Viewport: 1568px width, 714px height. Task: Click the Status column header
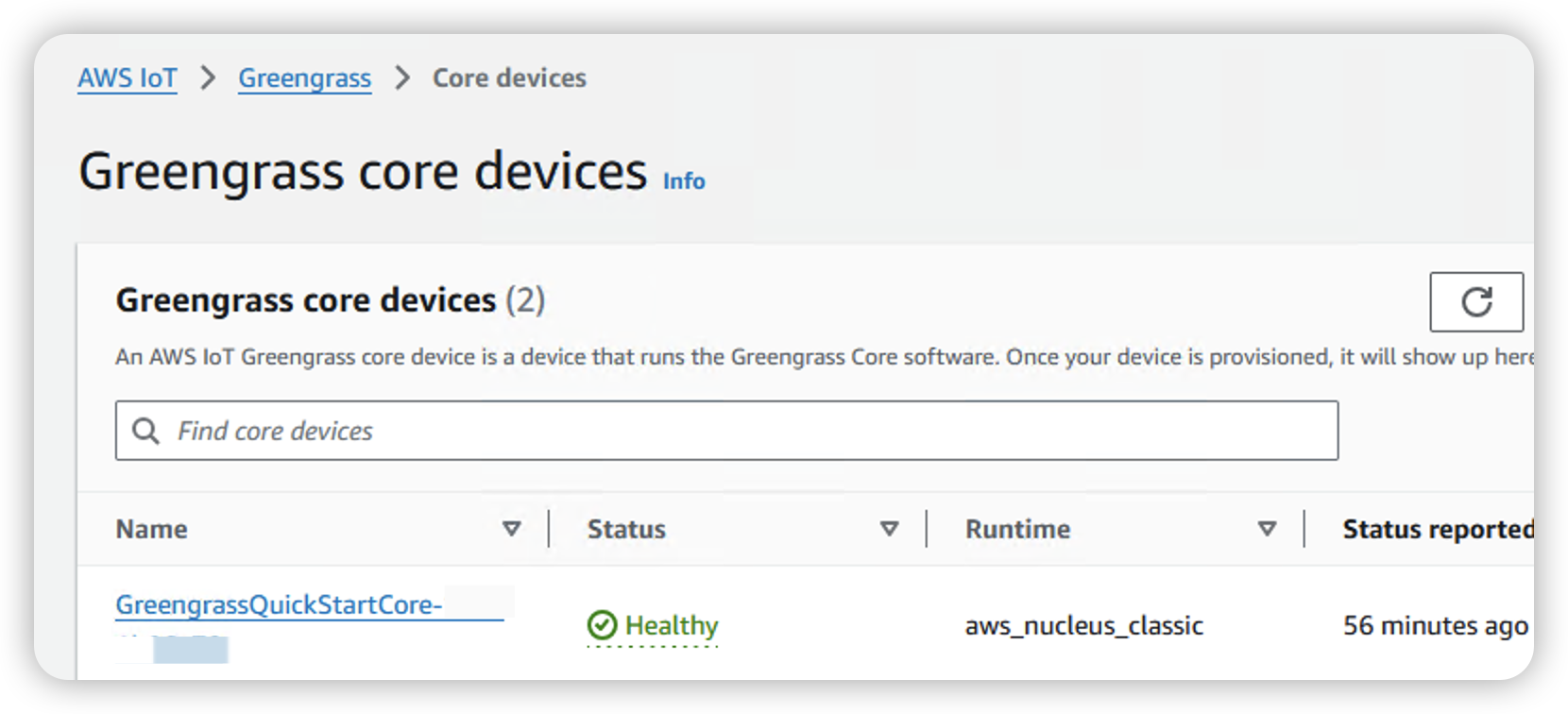click(626, 529)
